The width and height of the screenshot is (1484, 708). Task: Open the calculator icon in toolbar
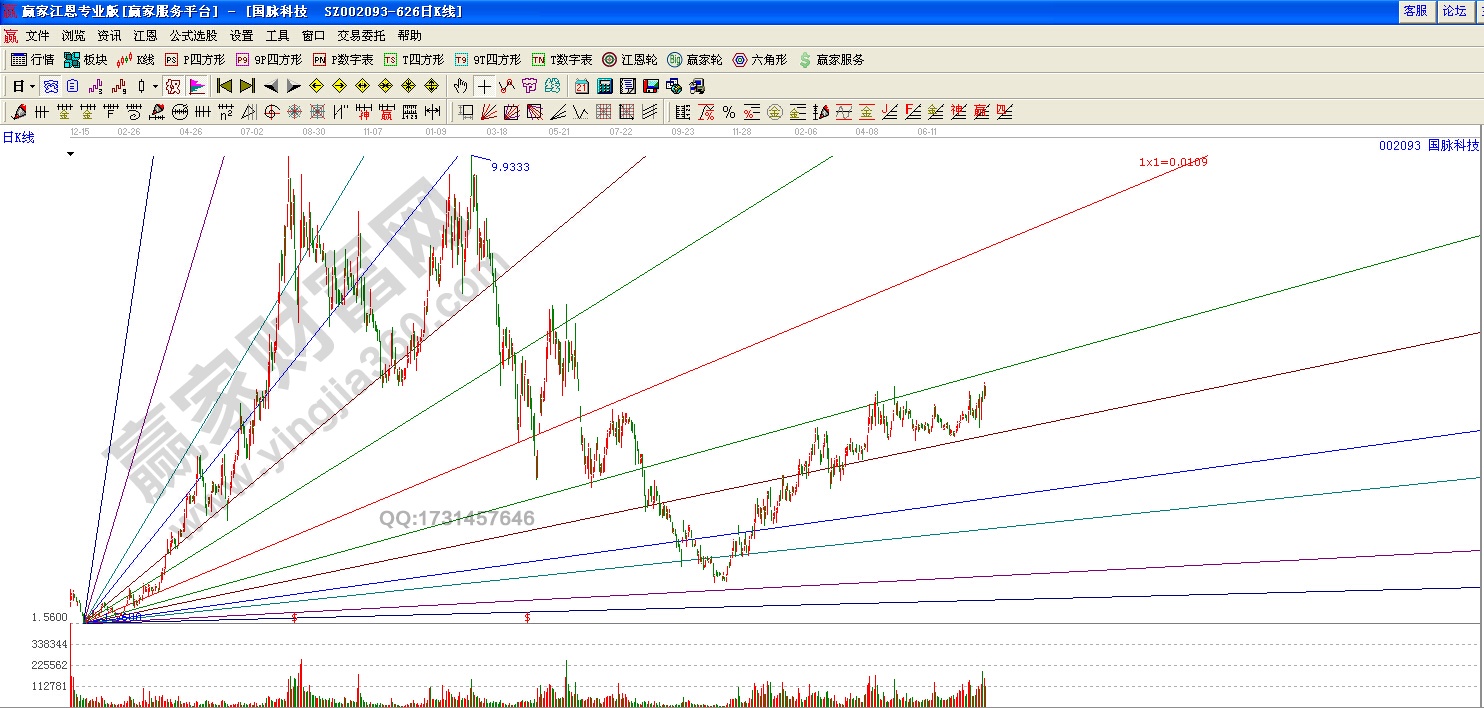coord(605,86)
